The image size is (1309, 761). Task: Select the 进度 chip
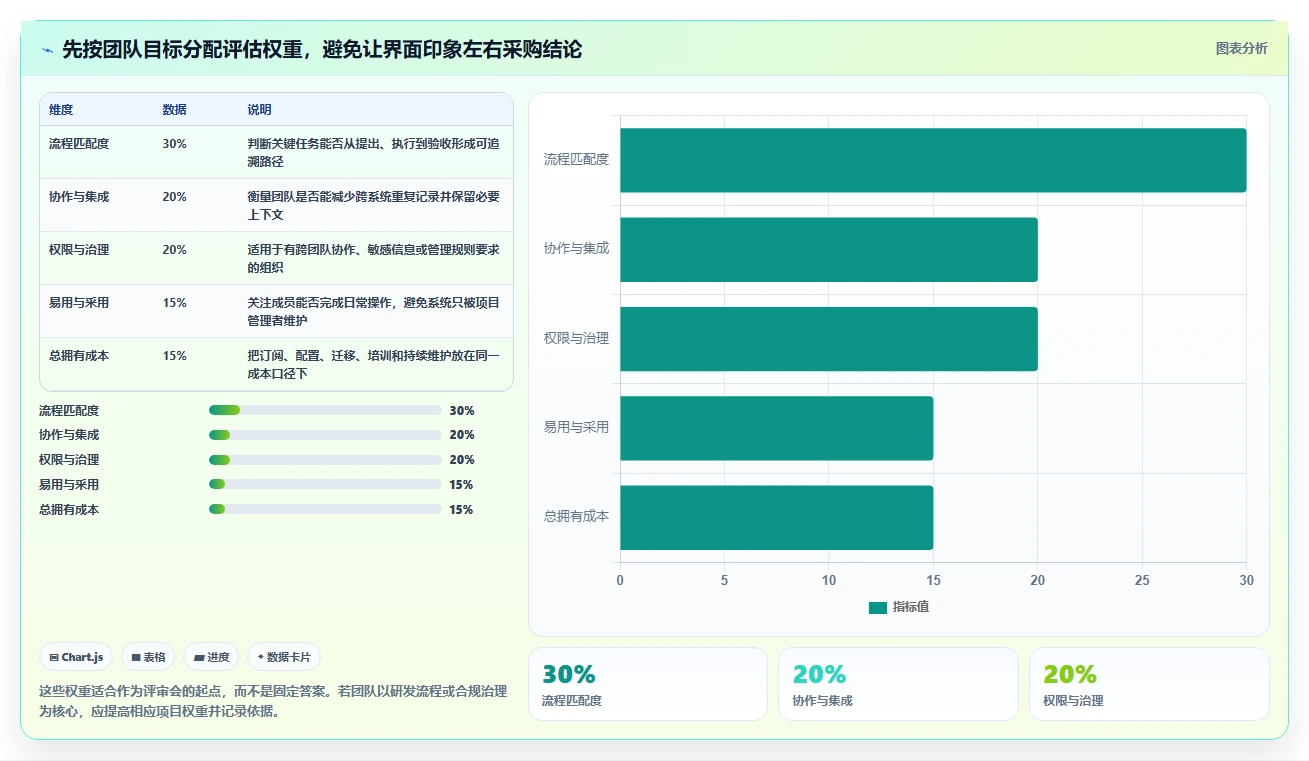(211, 657)
